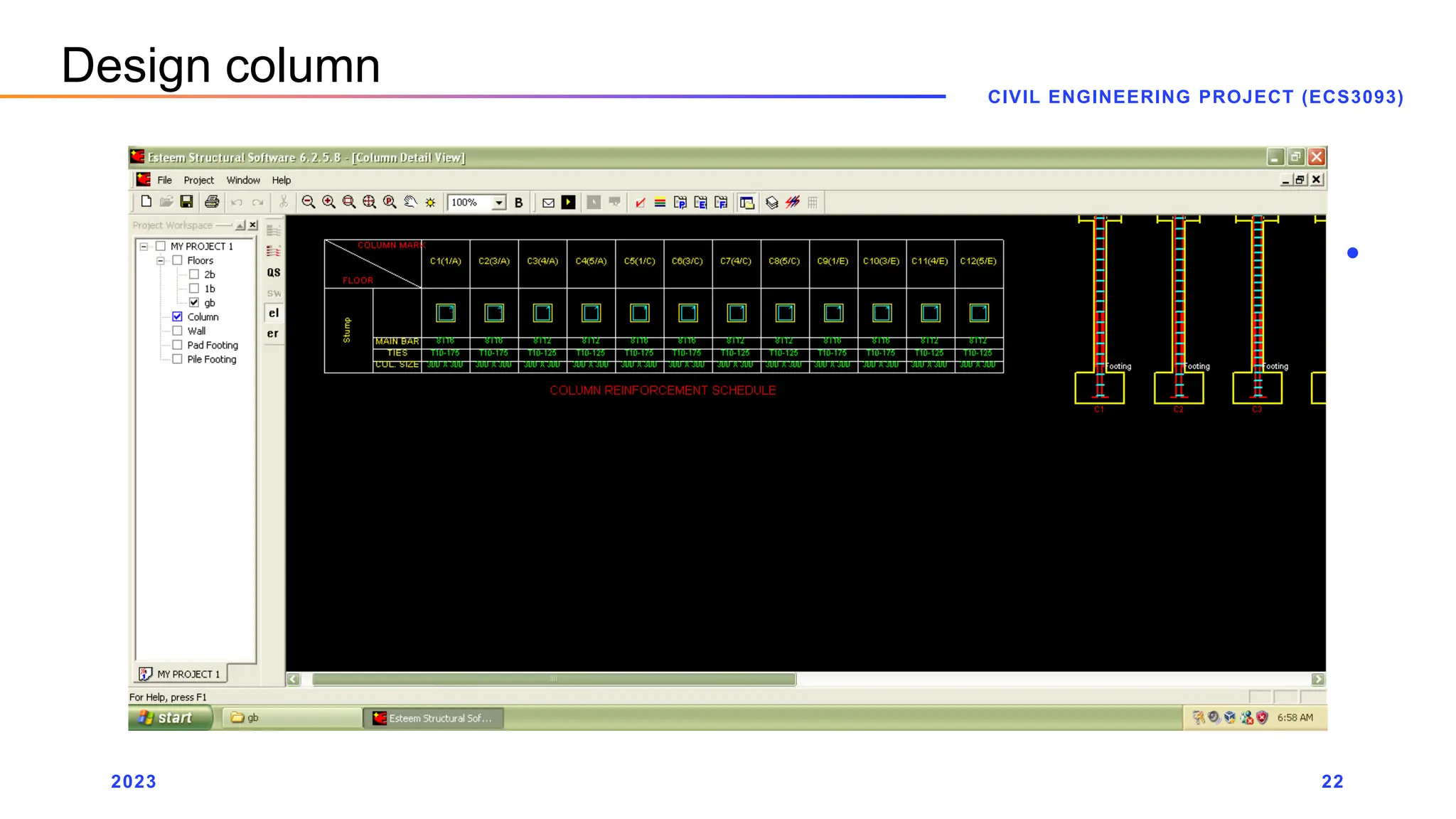Click the Print toolbar icon
1456x819 pixels.
tap(211, 202)
